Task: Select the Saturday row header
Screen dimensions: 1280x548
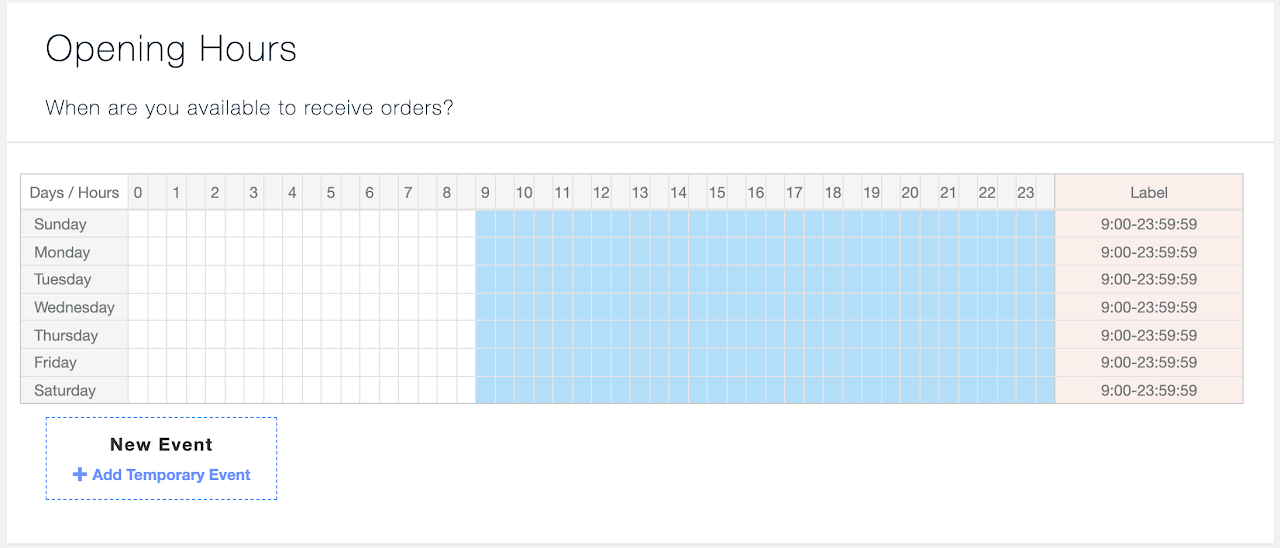Action: pyautogui.click(x=75, y=390)
